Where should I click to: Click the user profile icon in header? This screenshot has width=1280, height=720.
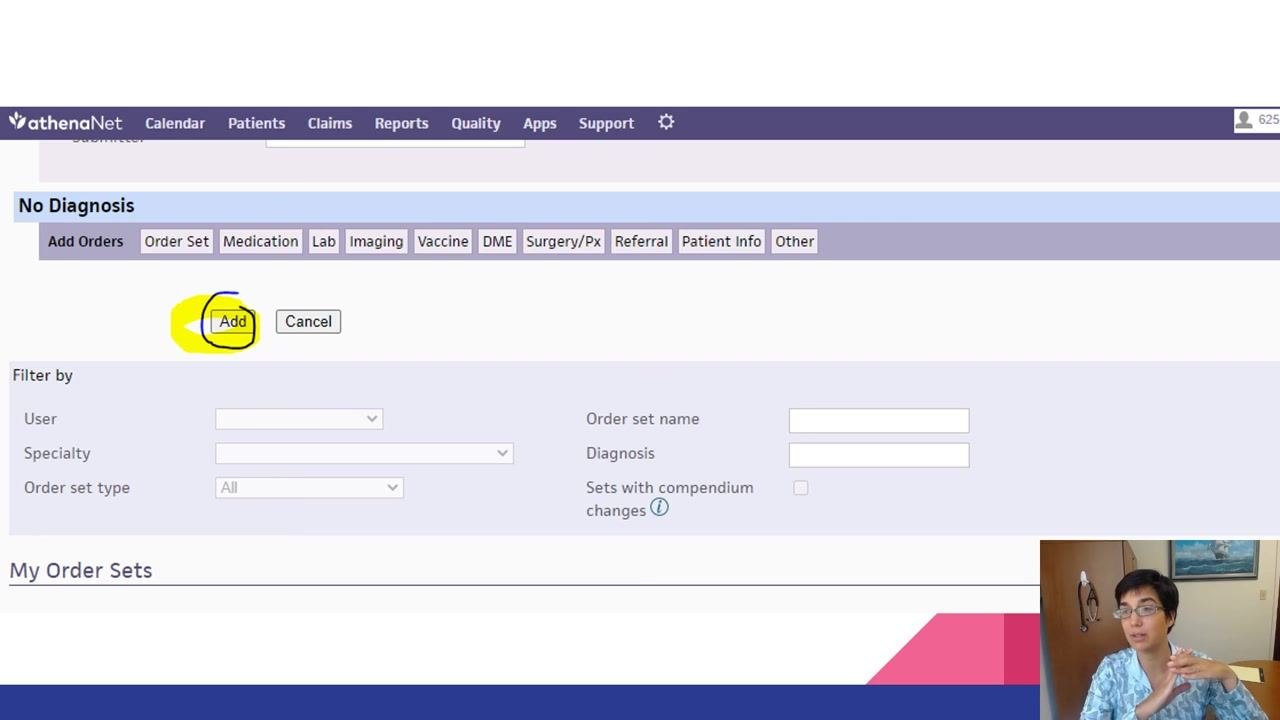[x=1244, y=121]
